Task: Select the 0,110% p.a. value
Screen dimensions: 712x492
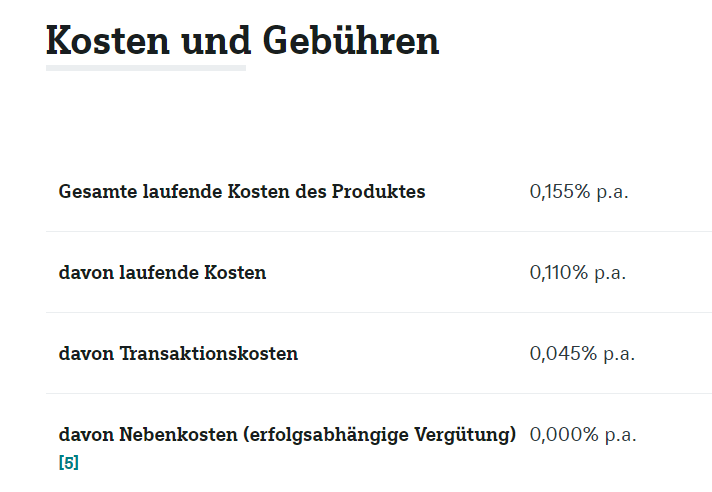Action: pos(578,273)
